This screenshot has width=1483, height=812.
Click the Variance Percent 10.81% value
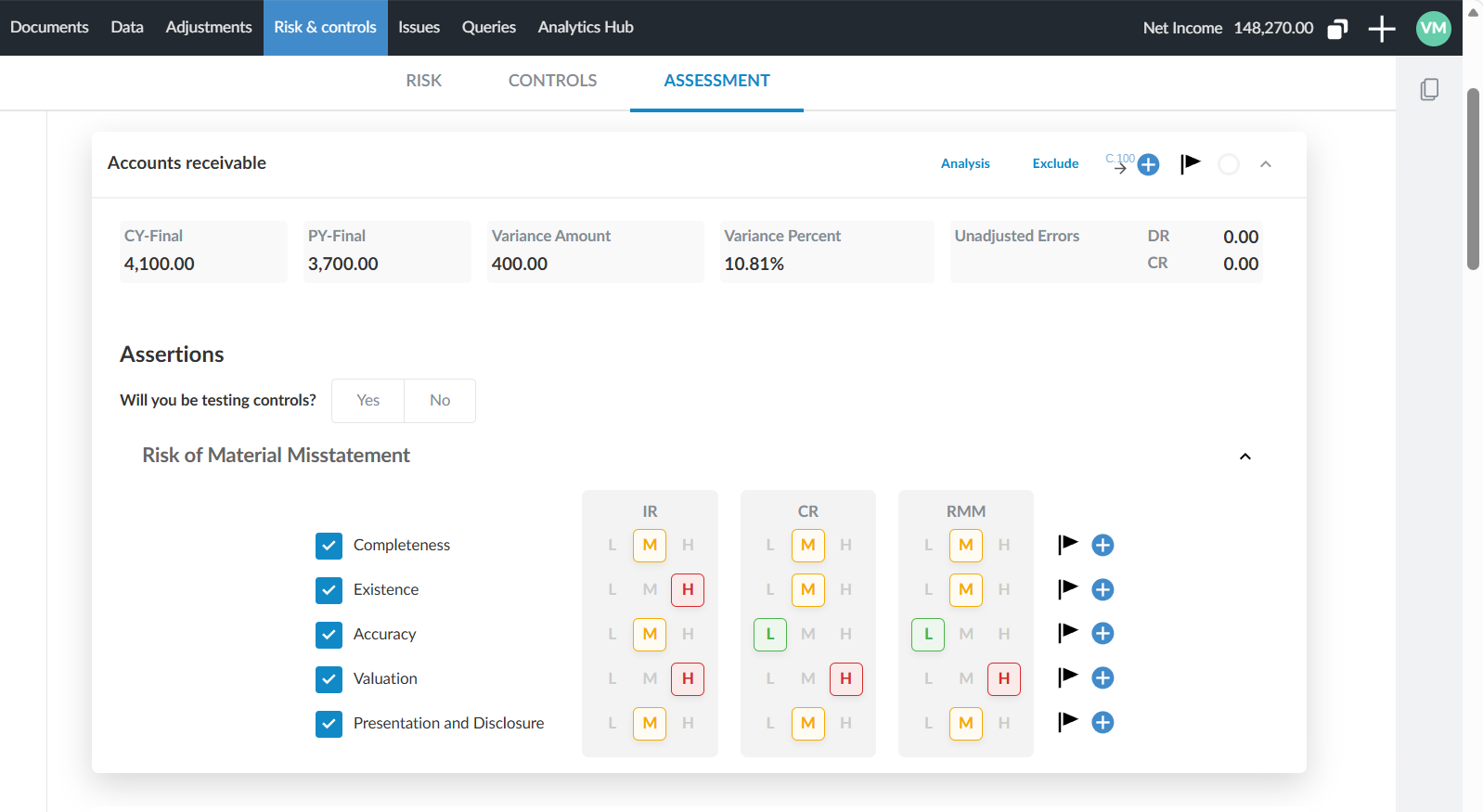[754, 264]
